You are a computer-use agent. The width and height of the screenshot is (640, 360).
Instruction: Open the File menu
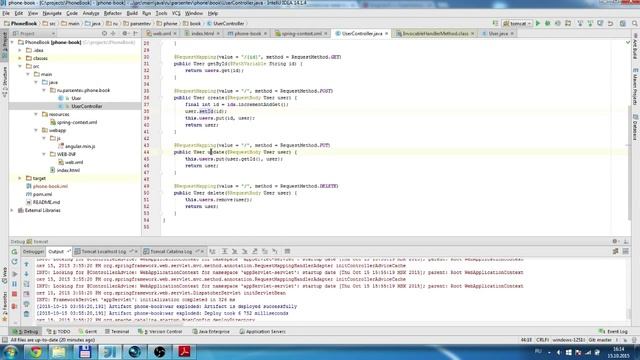[6, 13]
